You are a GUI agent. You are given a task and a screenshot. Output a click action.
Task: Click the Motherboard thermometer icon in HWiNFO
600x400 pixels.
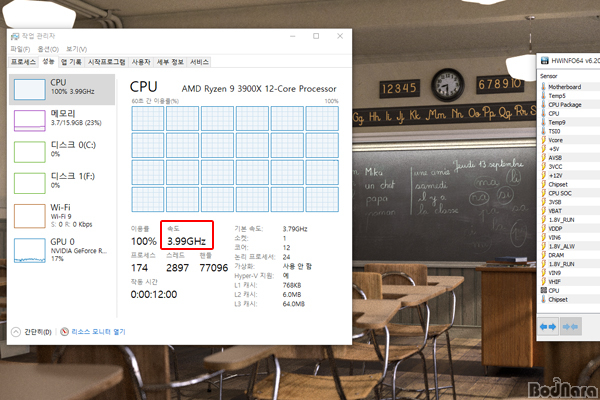[x=543, y=87]
